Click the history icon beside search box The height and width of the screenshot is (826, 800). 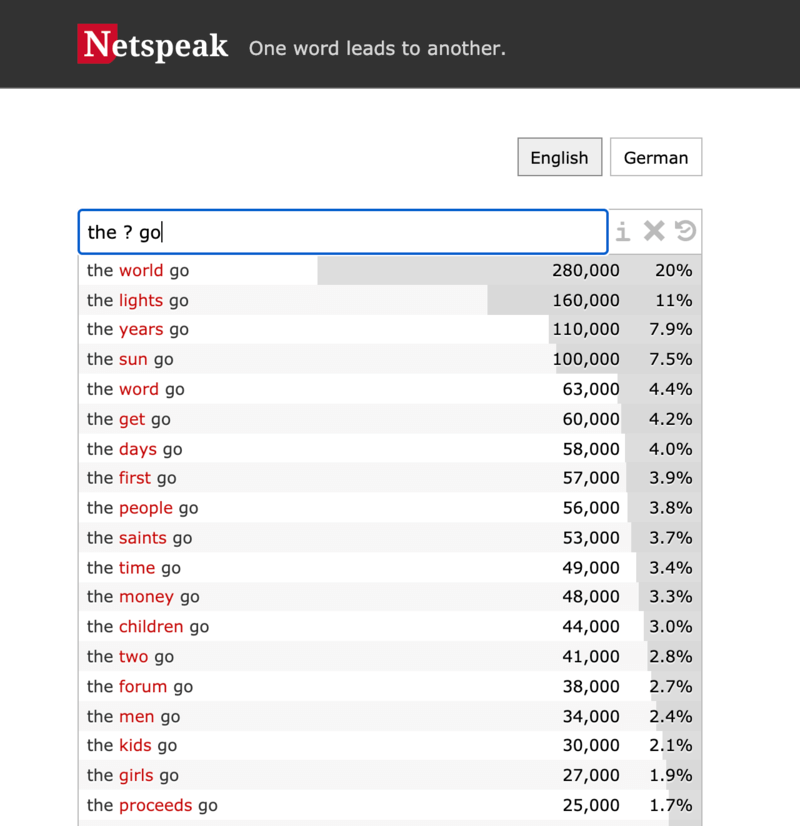[685, 232]
